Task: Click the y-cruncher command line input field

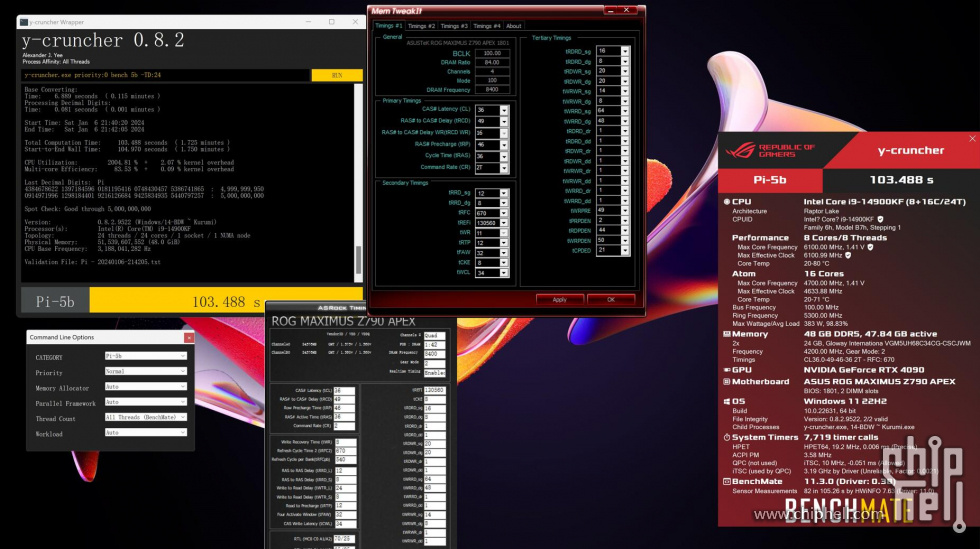Action: click(166, 75)
